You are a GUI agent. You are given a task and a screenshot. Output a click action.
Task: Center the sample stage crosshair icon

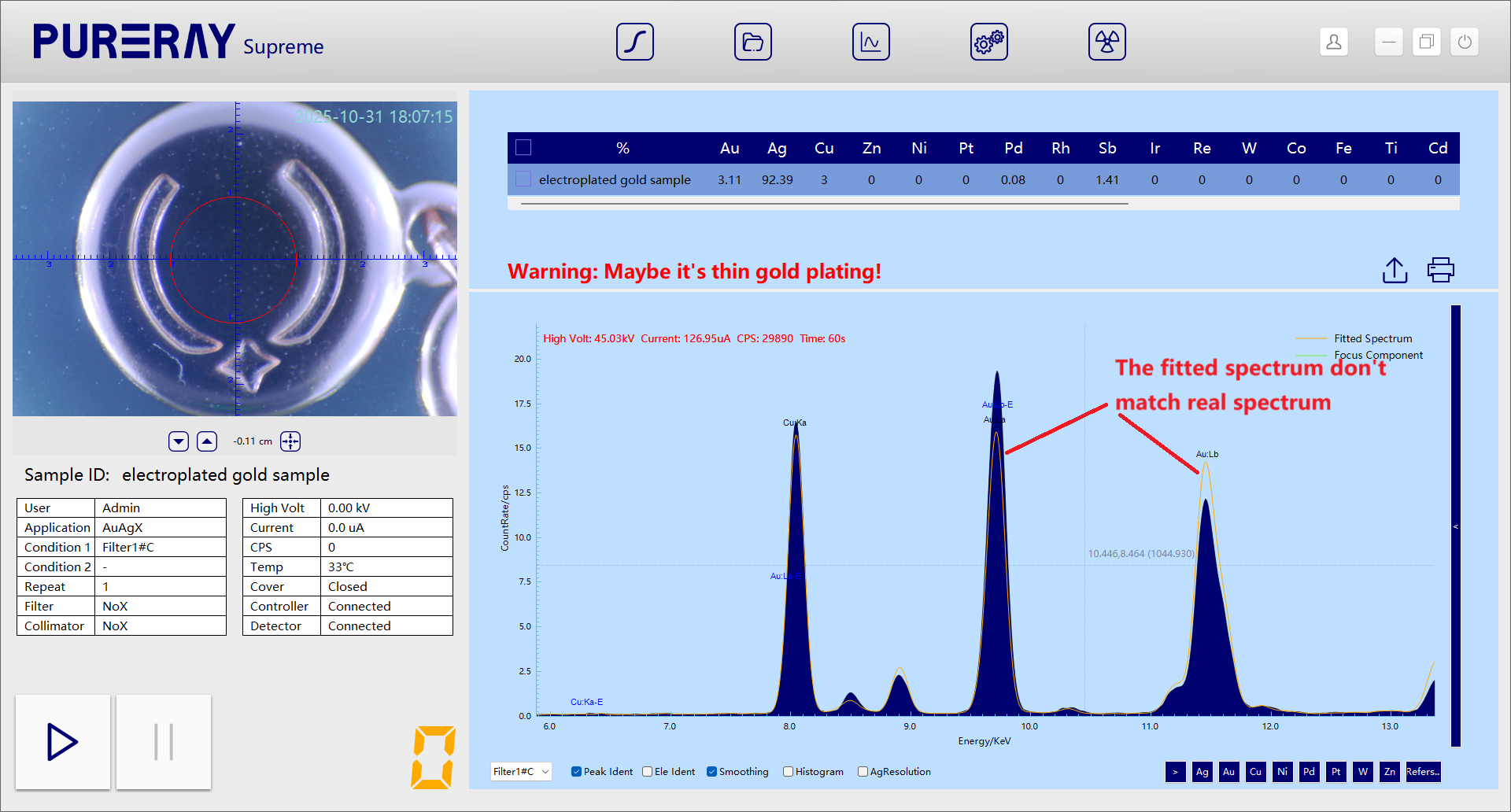click(290, 441)
